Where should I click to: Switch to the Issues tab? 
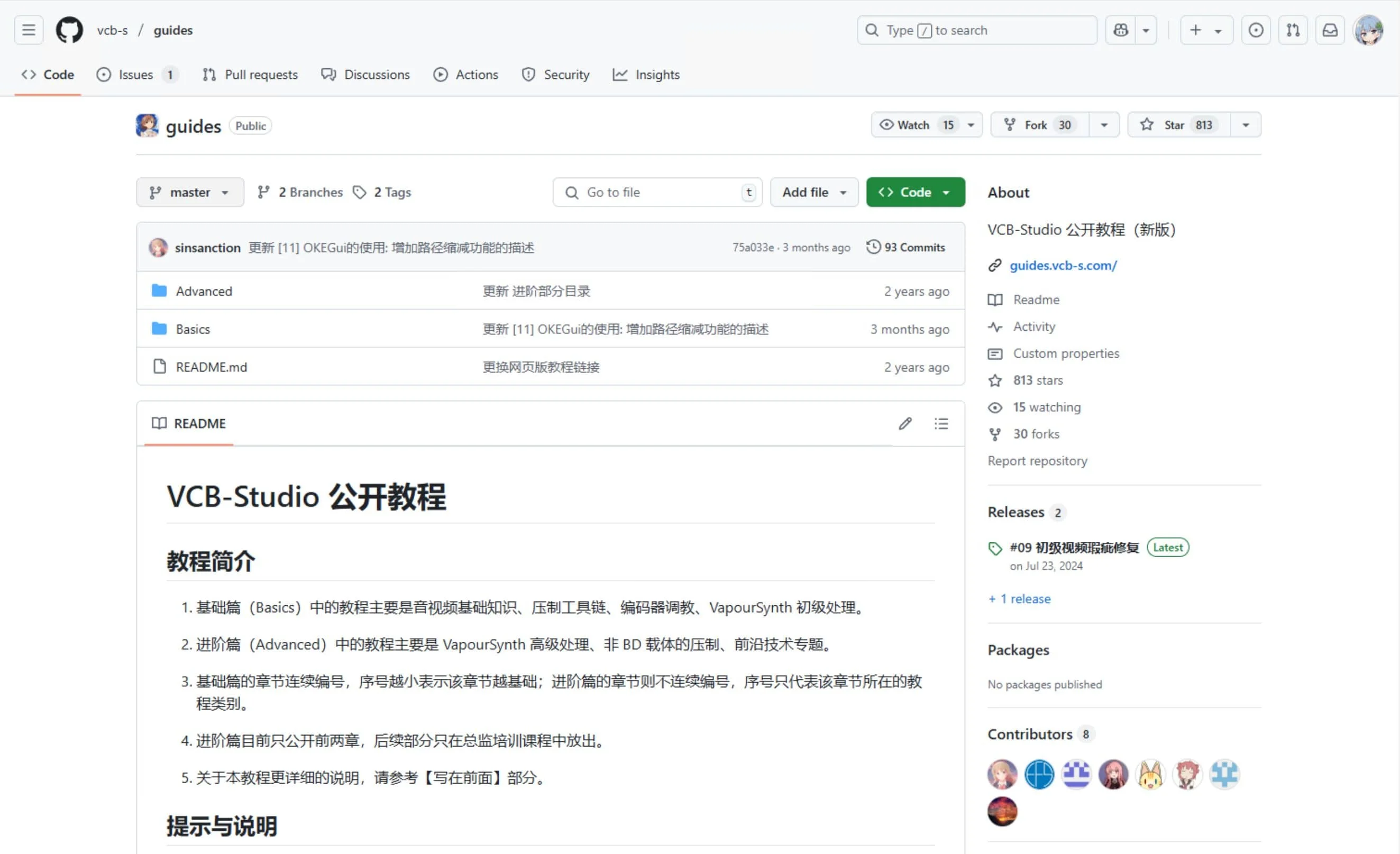coord(137,75)
